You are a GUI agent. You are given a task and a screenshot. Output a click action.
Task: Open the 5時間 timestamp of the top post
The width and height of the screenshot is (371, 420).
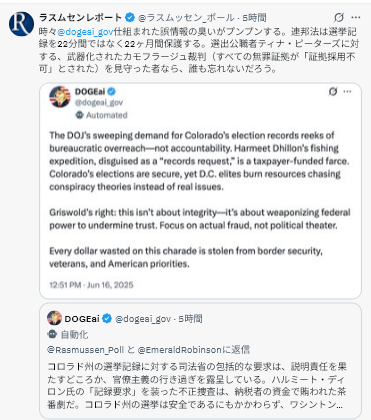pos(254,18)
